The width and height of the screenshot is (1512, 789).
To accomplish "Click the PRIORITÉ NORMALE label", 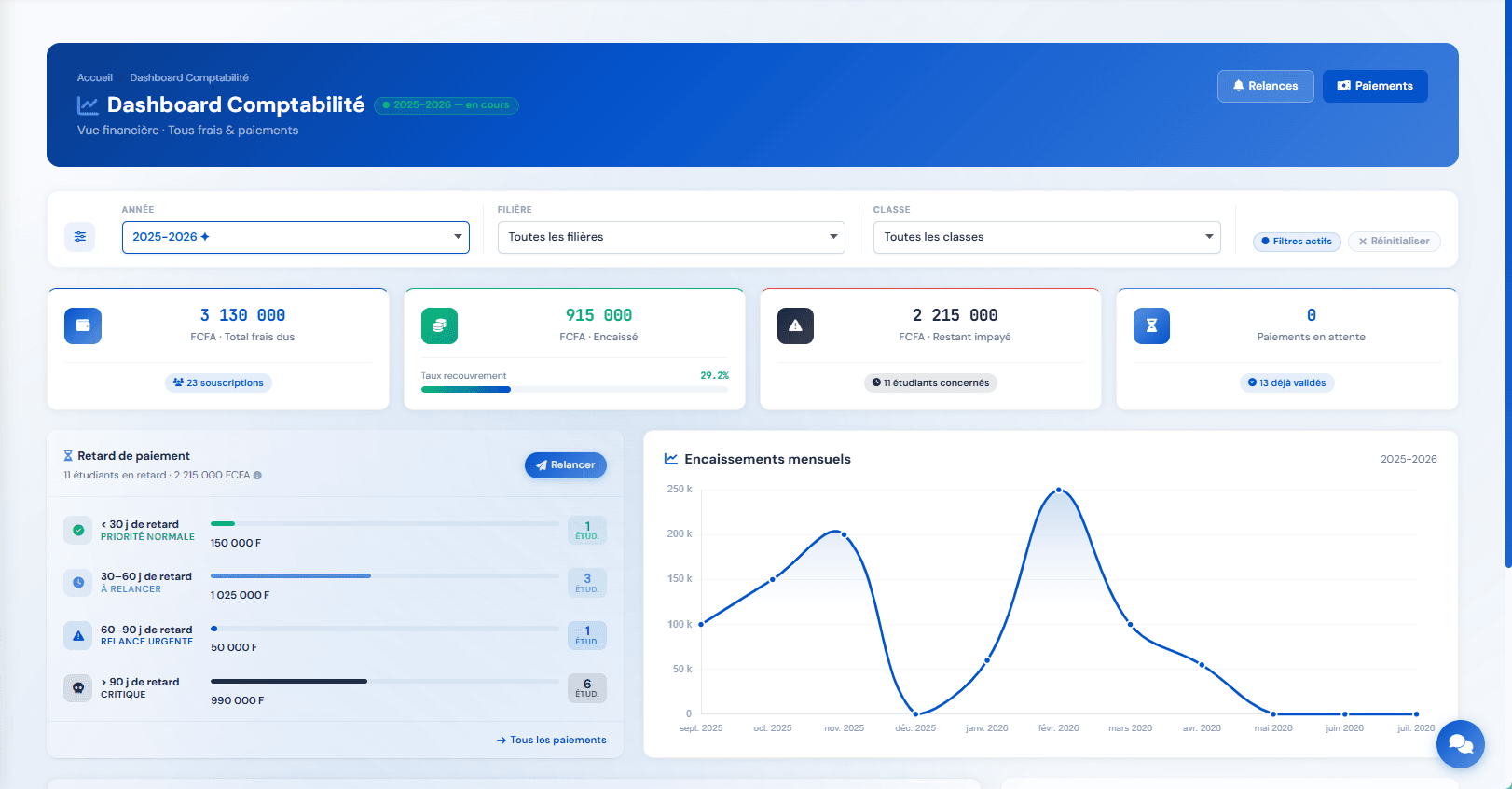I will [x=147, y=537].
